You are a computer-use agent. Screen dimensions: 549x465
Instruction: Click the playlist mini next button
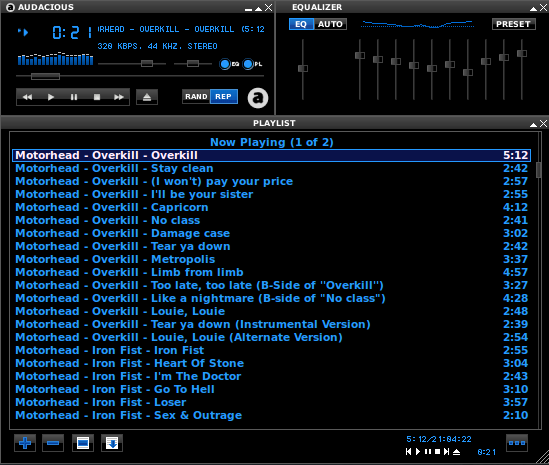pyautogui.click(x=446, y=452)
